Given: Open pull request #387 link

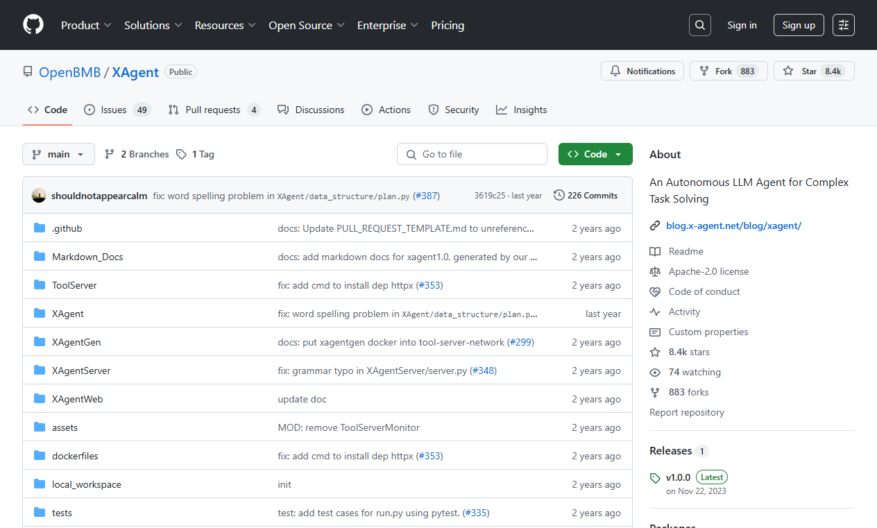Looking at the screenshot, I should 426,196.
